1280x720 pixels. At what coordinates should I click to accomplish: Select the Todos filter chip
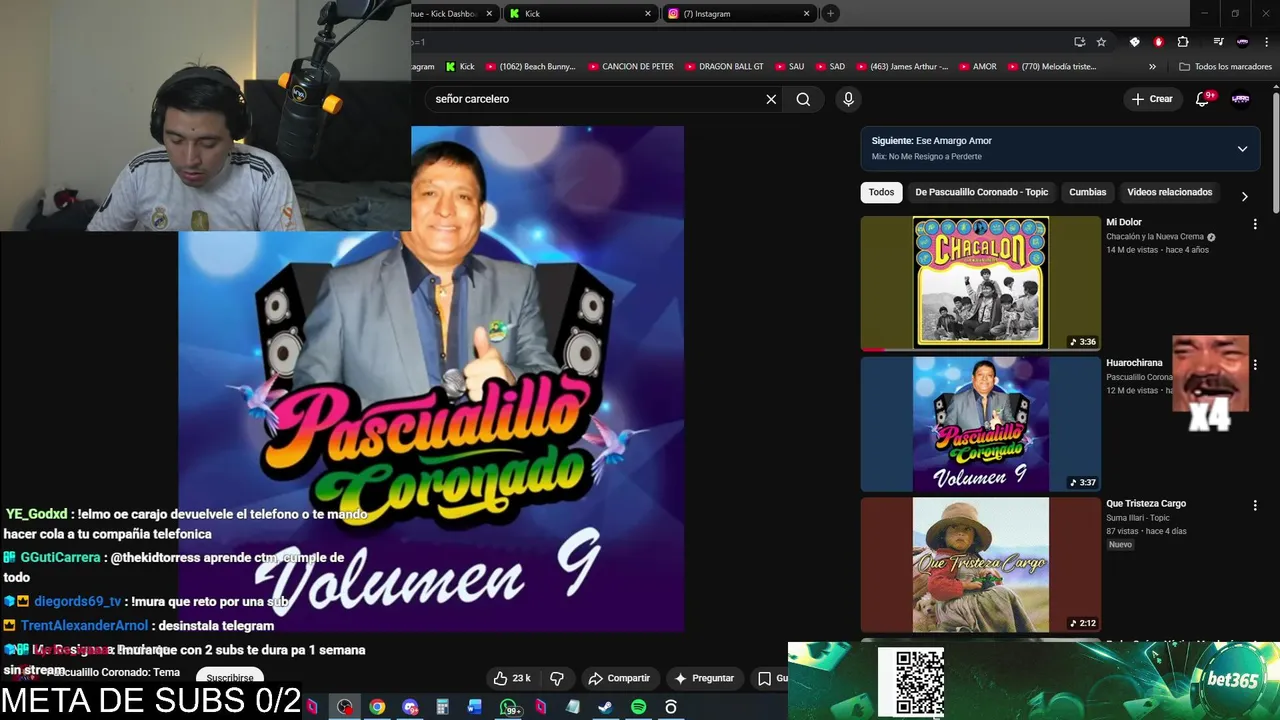[x=881, y=192]
